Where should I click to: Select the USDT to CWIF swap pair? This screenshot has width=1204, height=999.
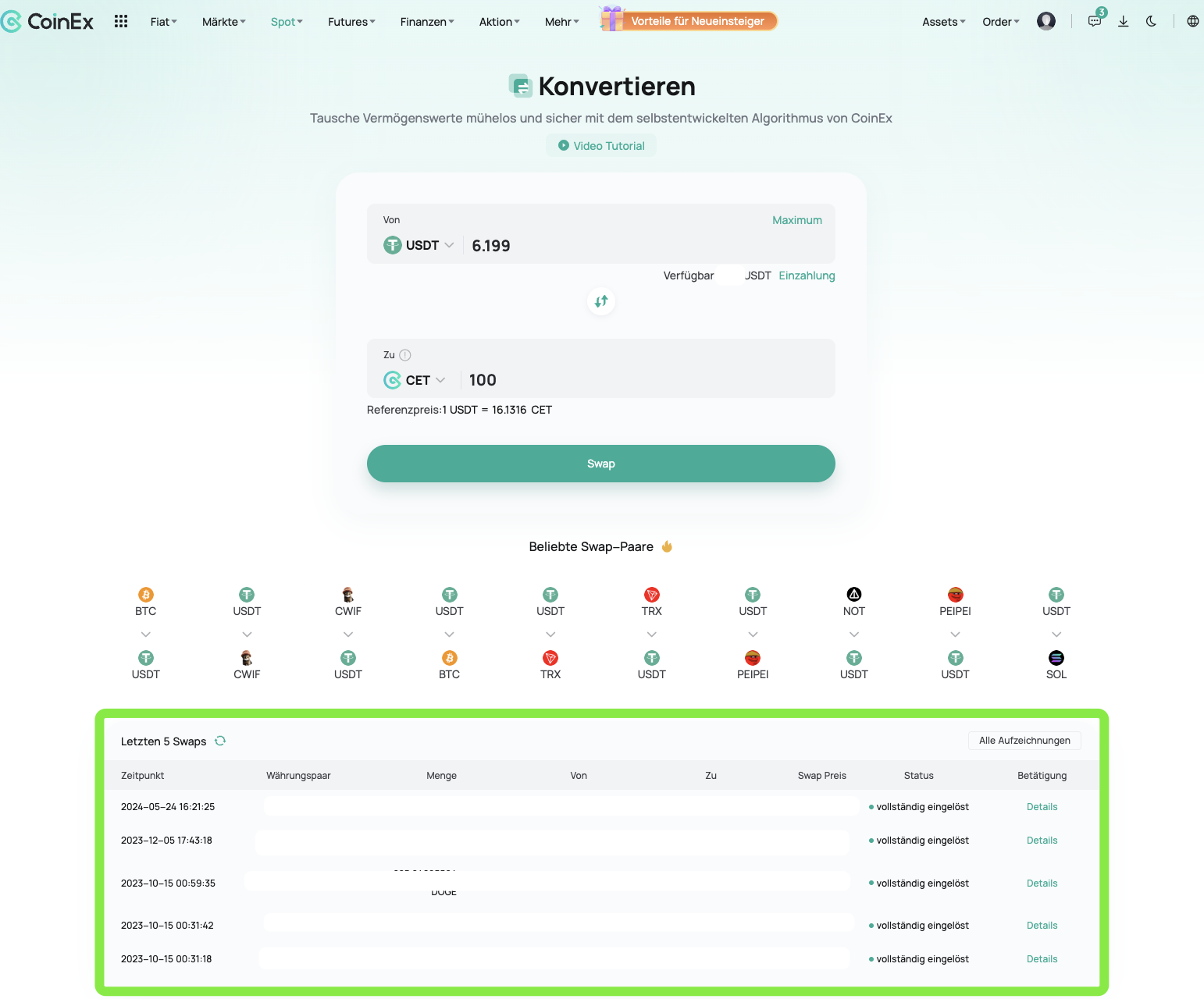247,634
